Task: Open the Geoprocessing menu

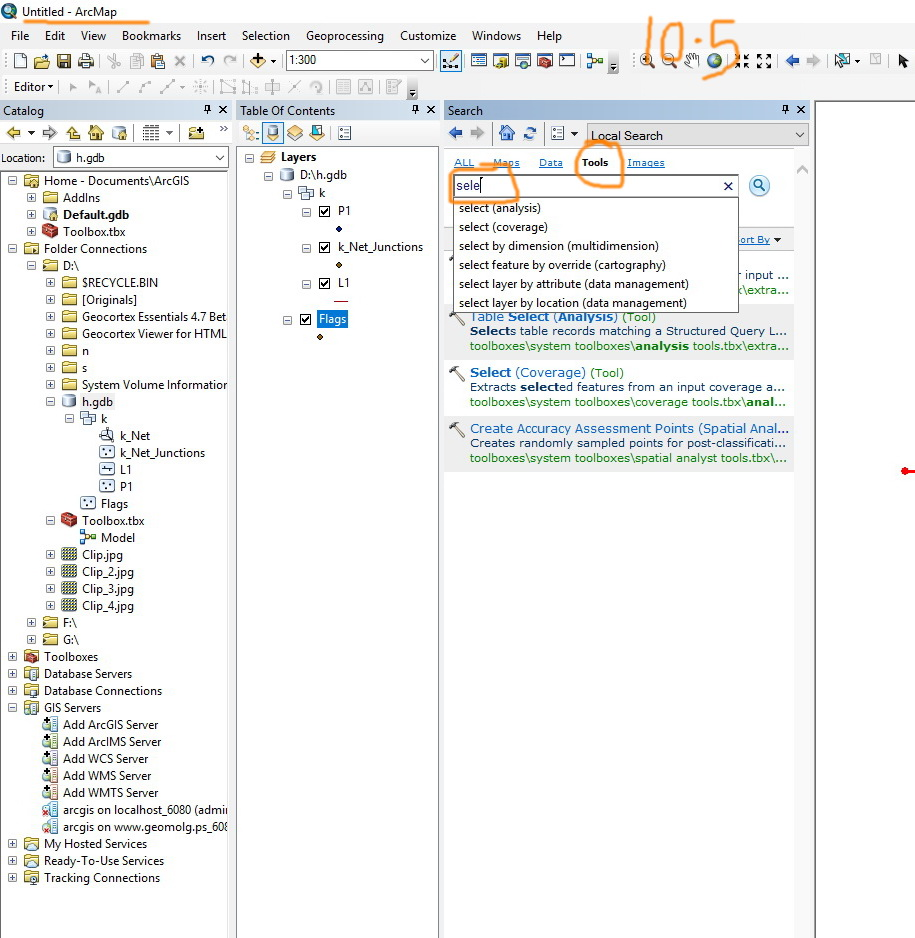Action: click(x=344, y=36)
